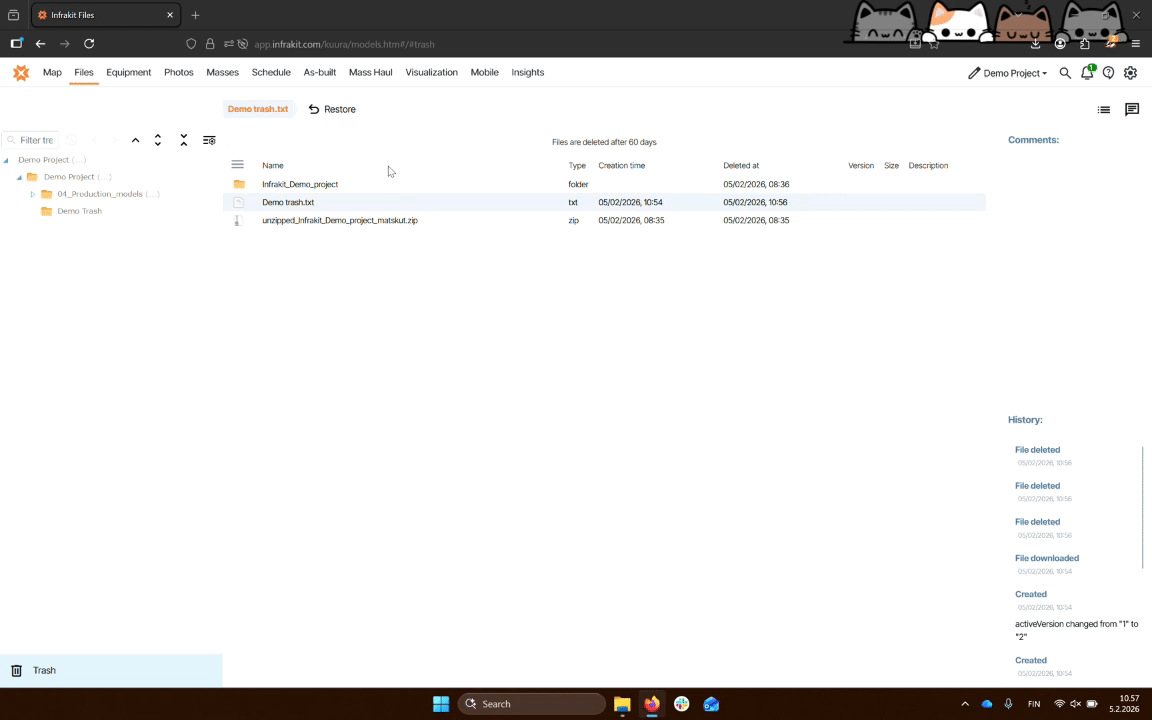
Task: Collapse all tree folders icon
Action: 184,141
